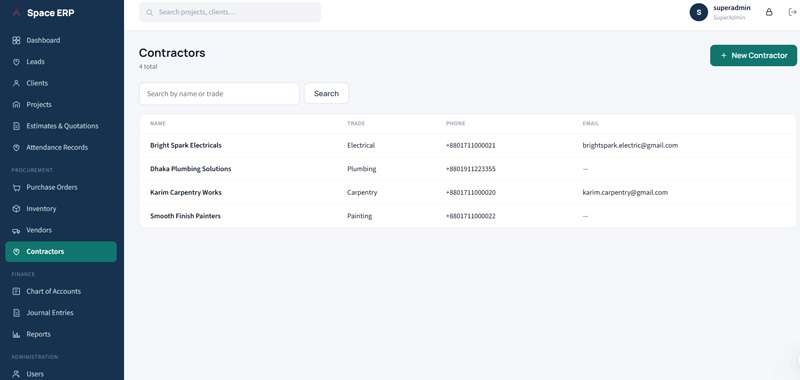This screenshot has width=800, height=380.
Task: Click the '4 total' count label
Action: (148, 67)
